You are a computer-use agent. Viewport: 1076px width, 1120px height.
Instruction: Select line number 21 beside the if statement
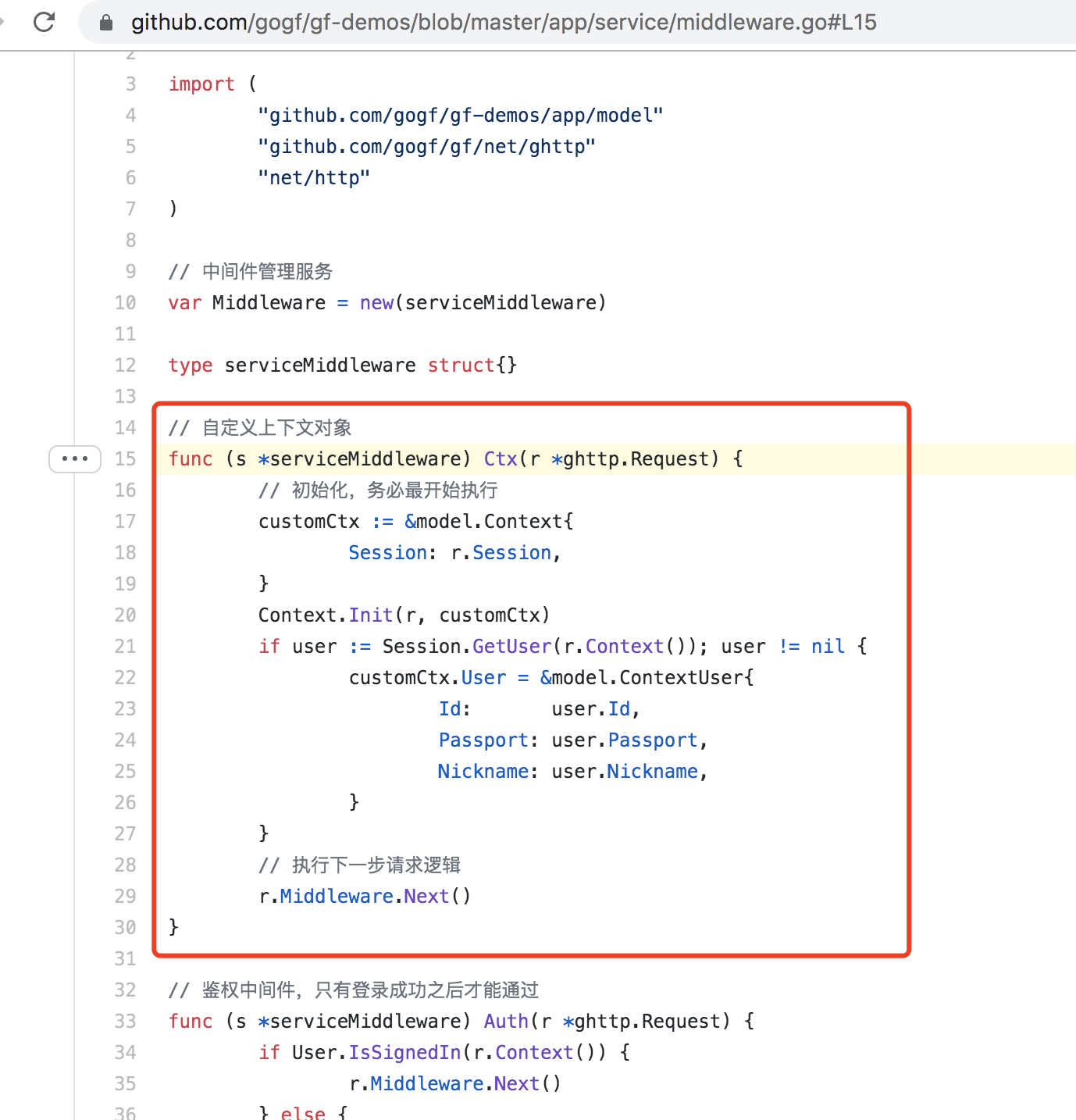[125, 646]
